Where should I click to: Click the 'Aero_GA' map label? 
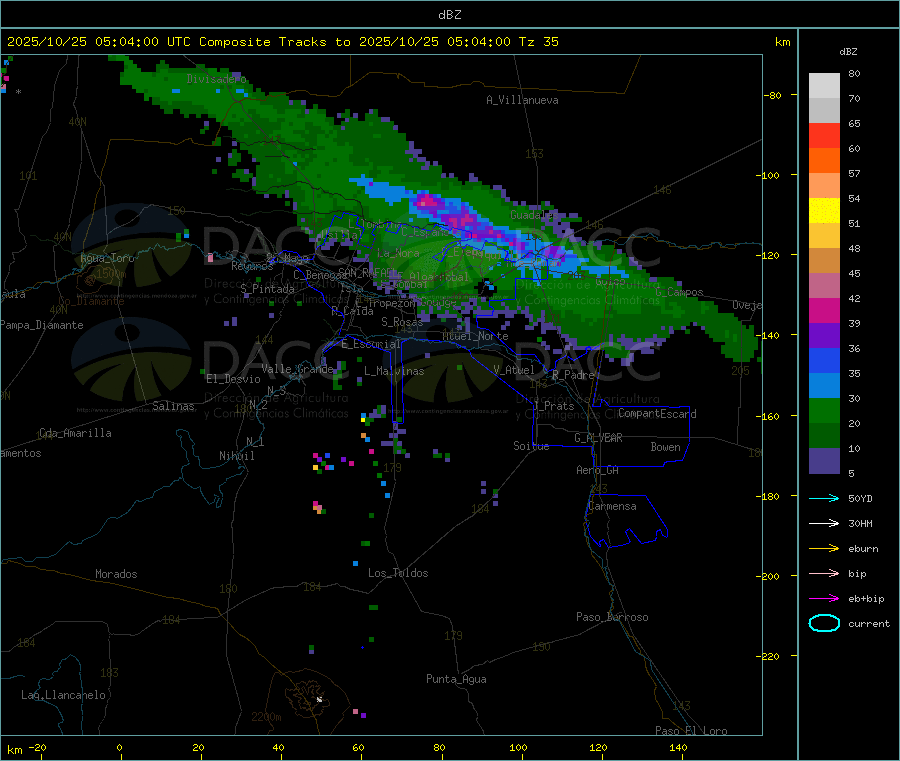pyautogui.click(x=598, y=470)
